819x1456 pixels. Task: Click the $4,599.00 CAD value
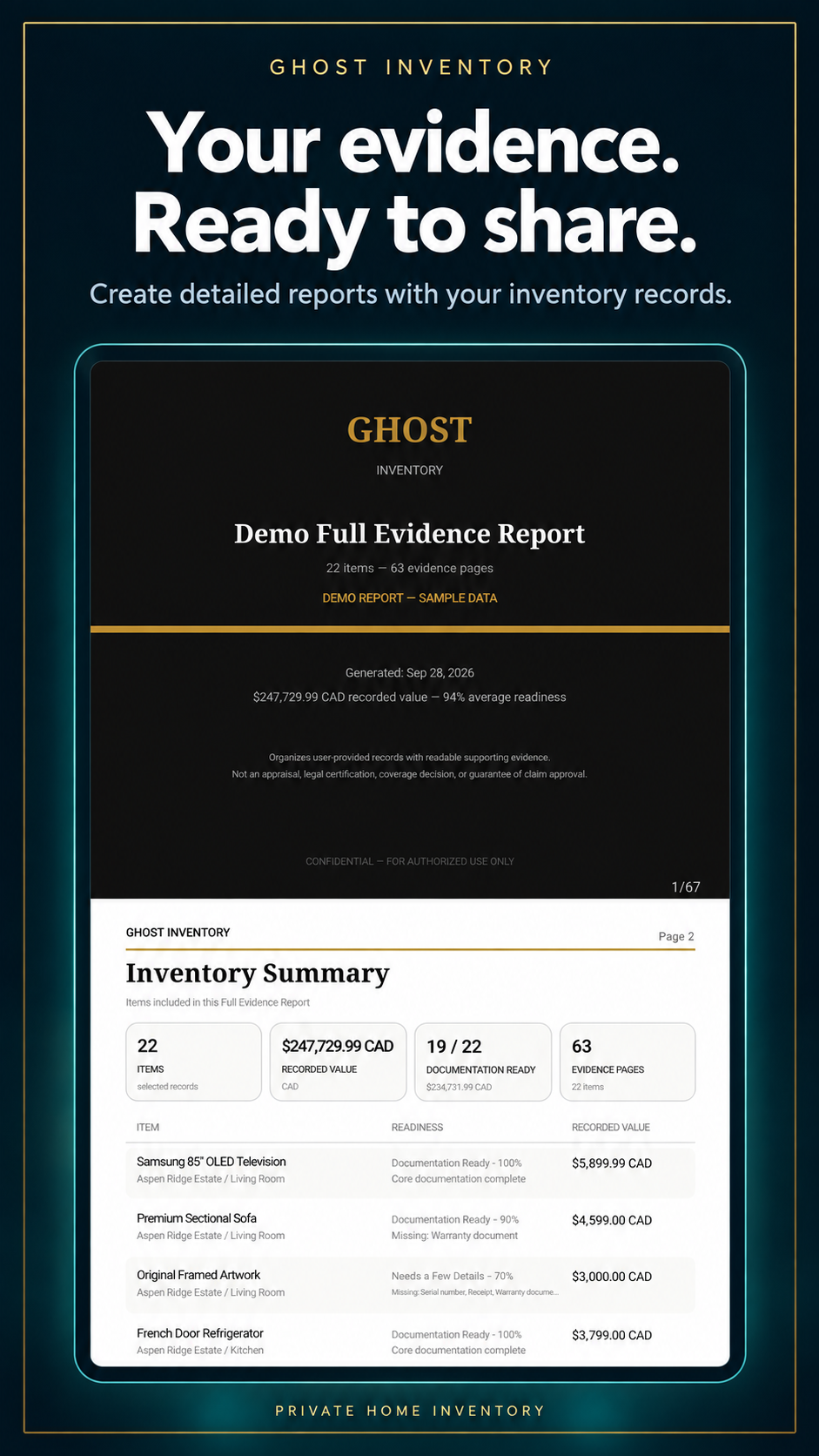[x=612, y=1221]
